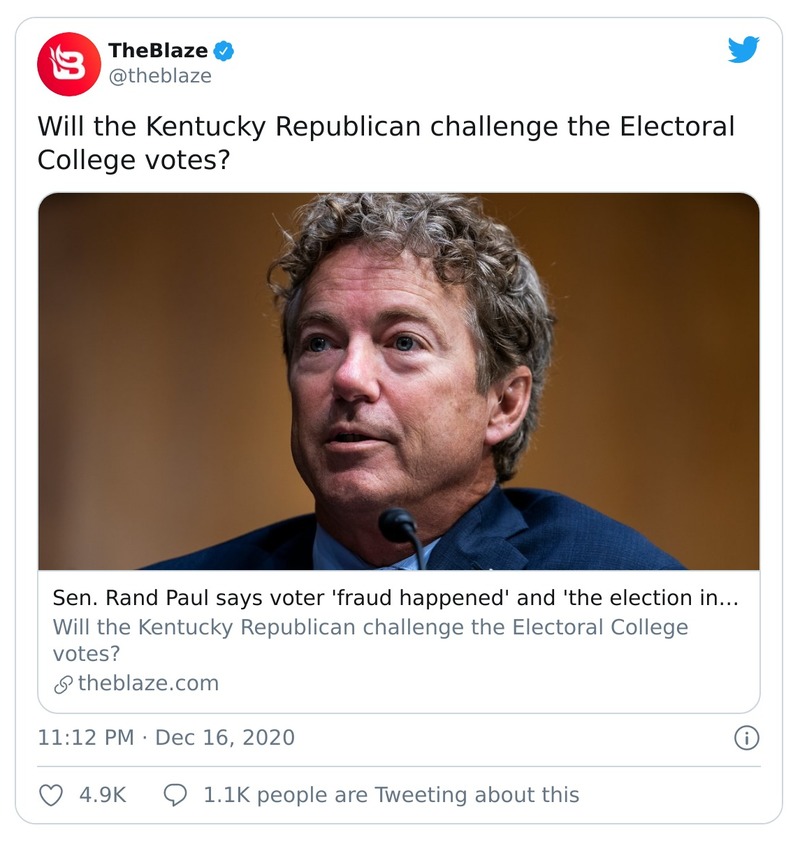
Task: Click the 11:12 PM timestamp
Action: point(85,738)
